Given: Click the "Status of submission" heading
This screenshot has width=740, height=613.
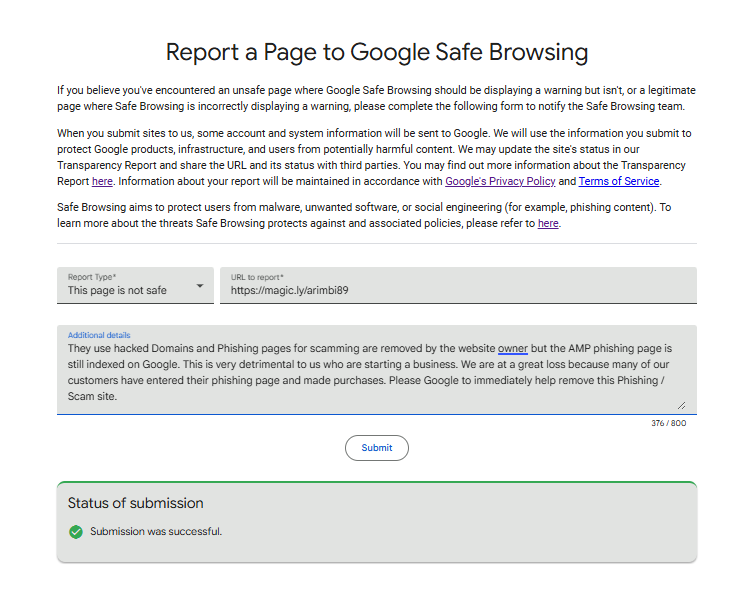Looking at the screenshot, I should [135, 503].
